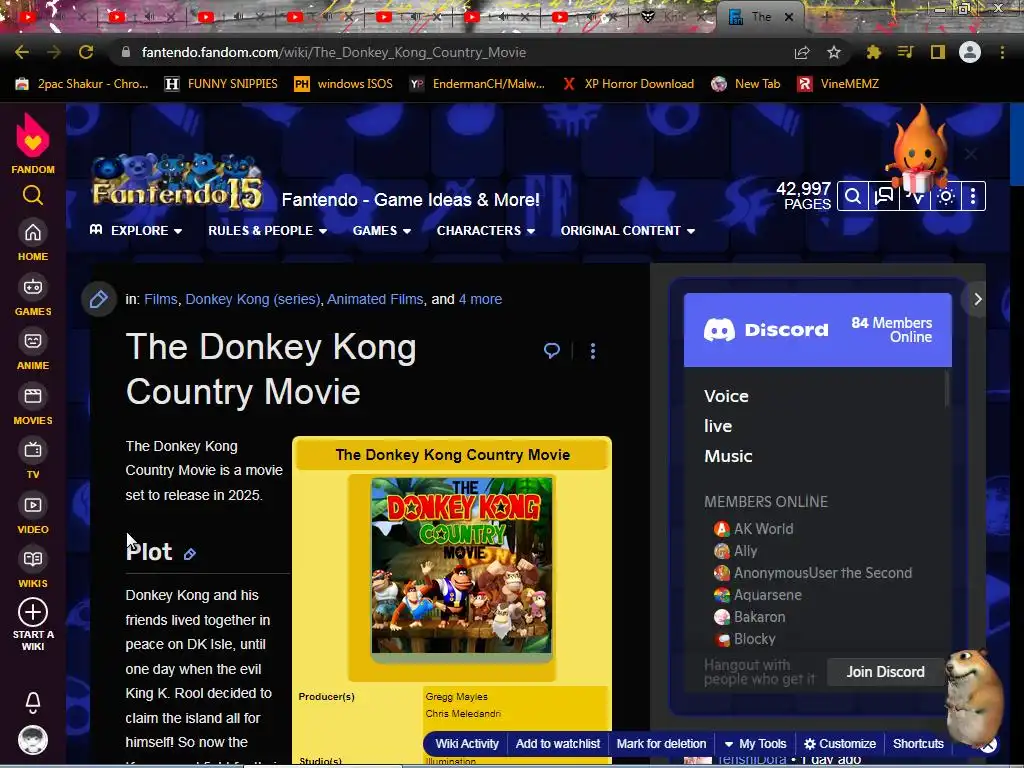Open Shortcuts in bottom toolbar
The width and height of the screenshot is (1024, 768).
918,744
